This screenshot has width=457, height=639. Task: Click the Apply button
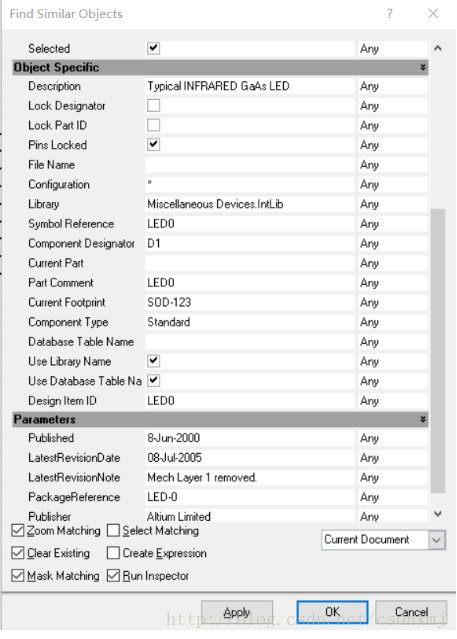(x=237, y=612)
